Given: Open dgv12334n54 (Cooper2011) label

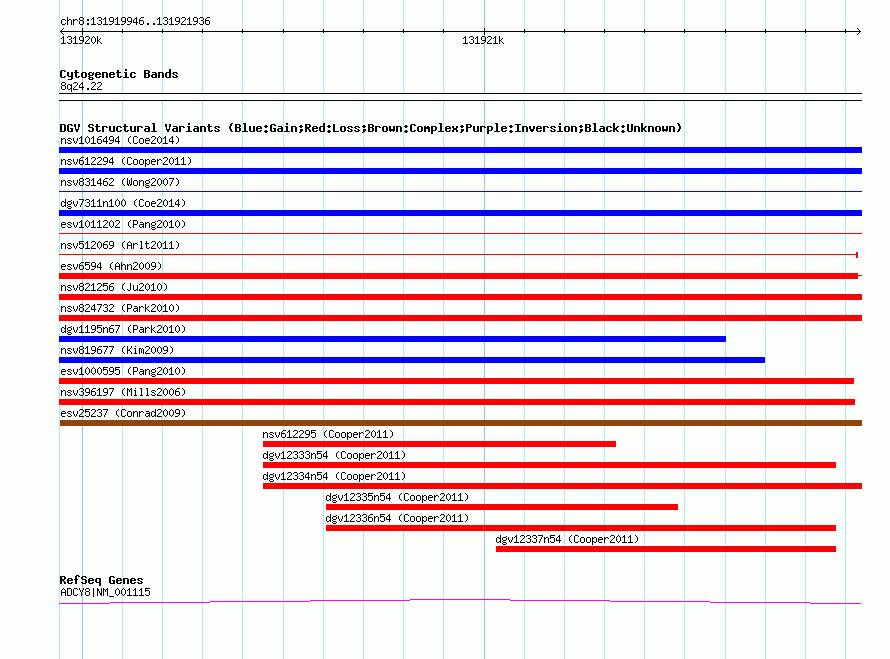Looking at the screenshot, I should (334, 476).
